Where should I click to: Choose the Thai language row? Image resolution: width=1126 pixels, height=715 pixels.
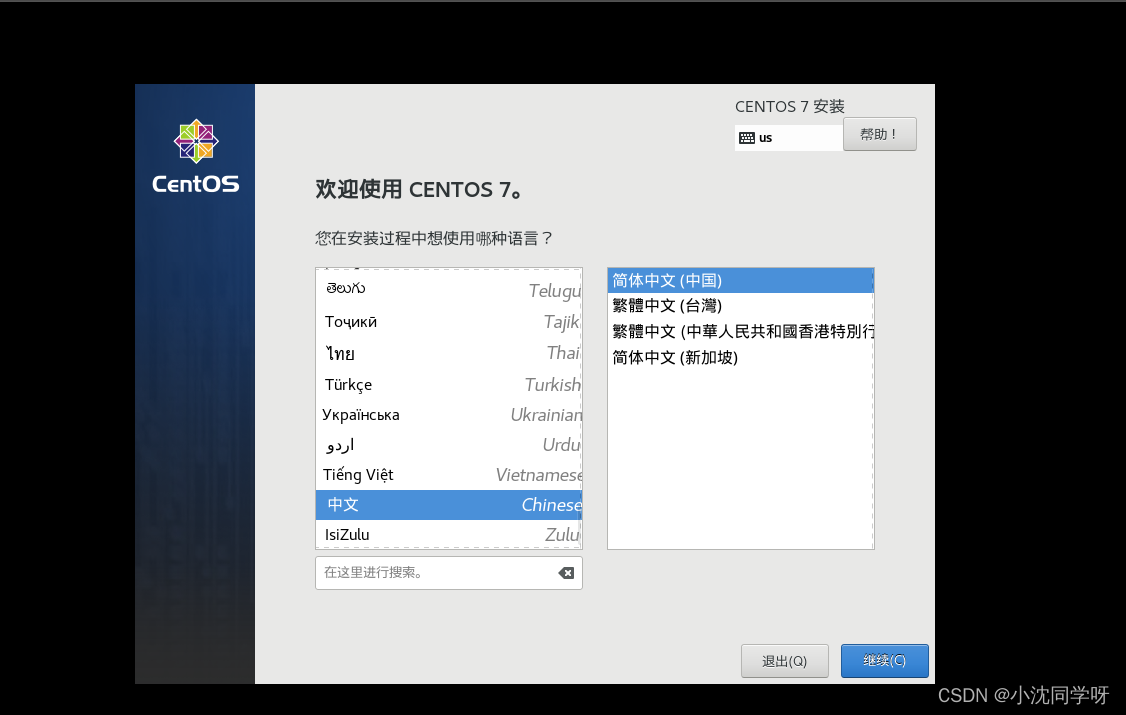pyautogui.click(x=449, y=352)
